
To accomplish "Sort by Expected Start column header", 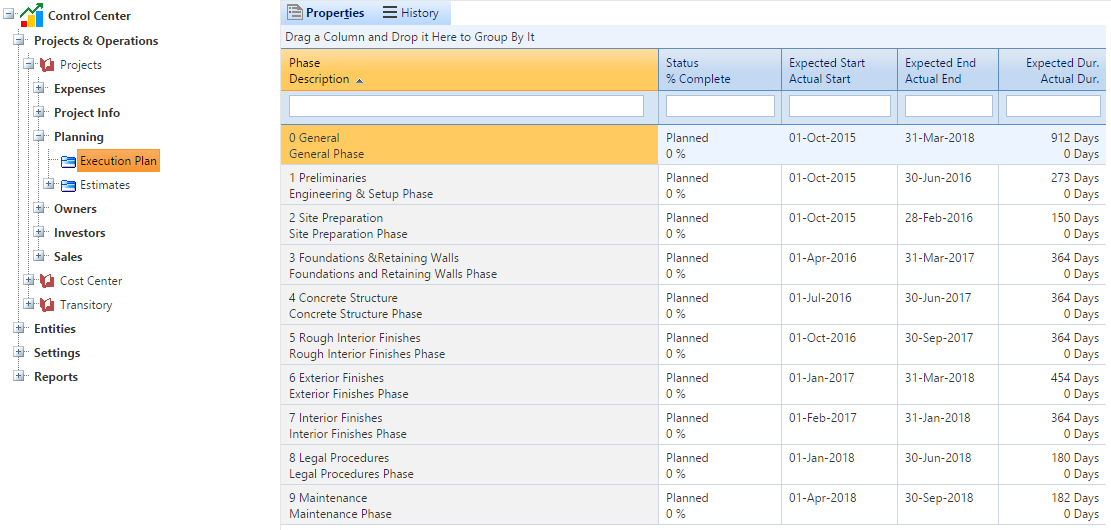I will click(x=840, y=71).
